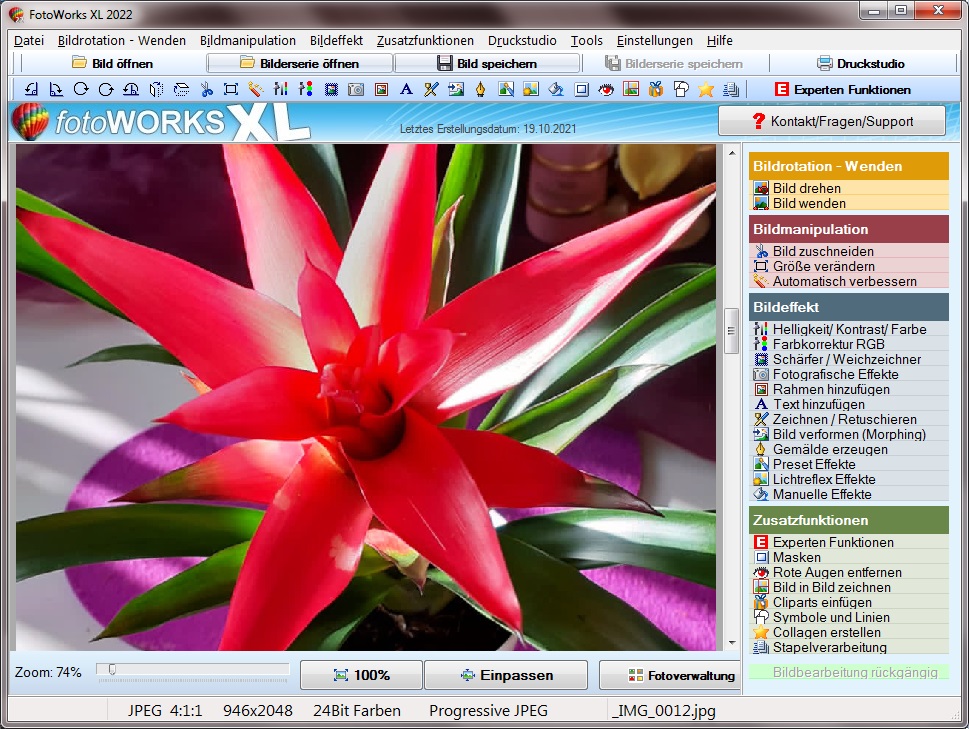Open the Druckstudio menu in the menu bar
The width and height of the screenshot is (969, 729).
(x=522, y=41)
